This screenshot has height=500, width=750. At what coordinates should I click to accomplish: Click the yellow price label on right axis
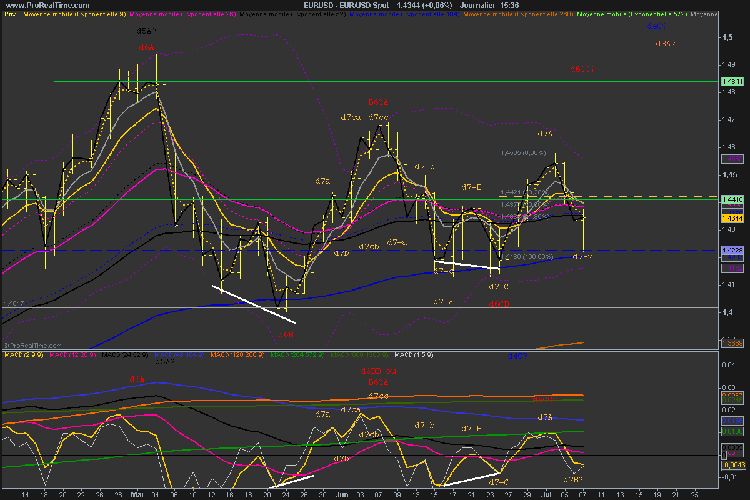(731, 219)
